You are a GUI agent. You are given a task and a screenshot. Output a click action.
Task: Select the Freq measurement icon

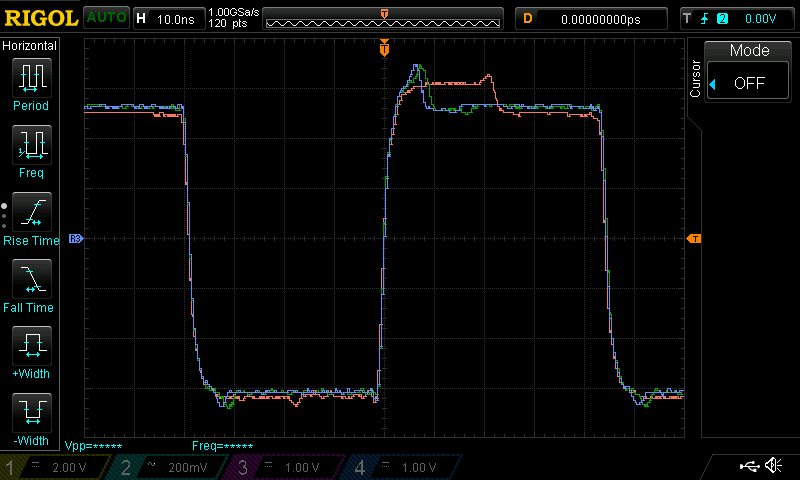(x=30, y=146)
